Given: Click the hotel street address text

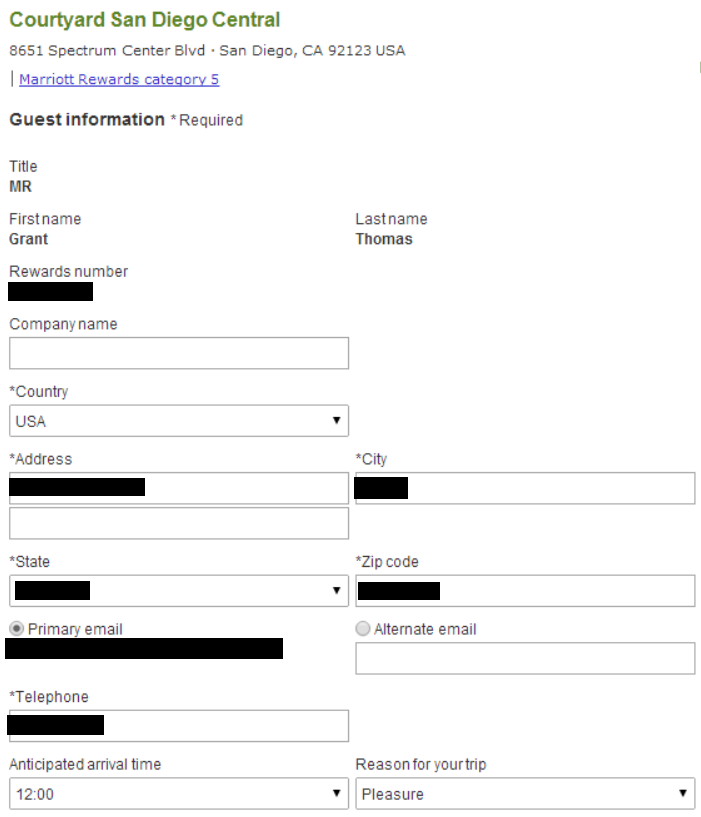Looking at the screenshot, I should [207, 51].
